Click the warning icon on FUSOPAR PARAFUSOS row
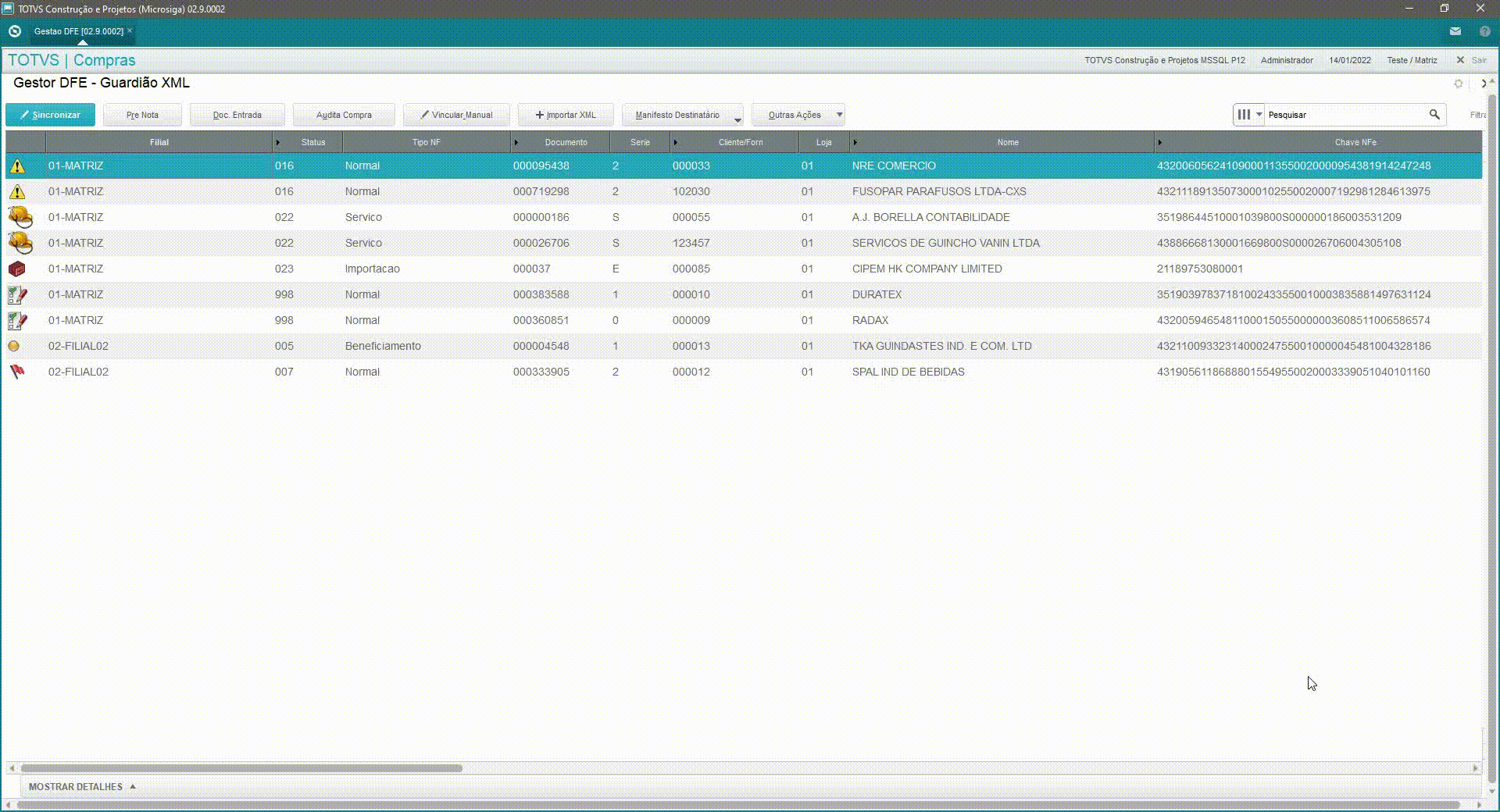Screen dimensions: 1500x812 (17, 191)
